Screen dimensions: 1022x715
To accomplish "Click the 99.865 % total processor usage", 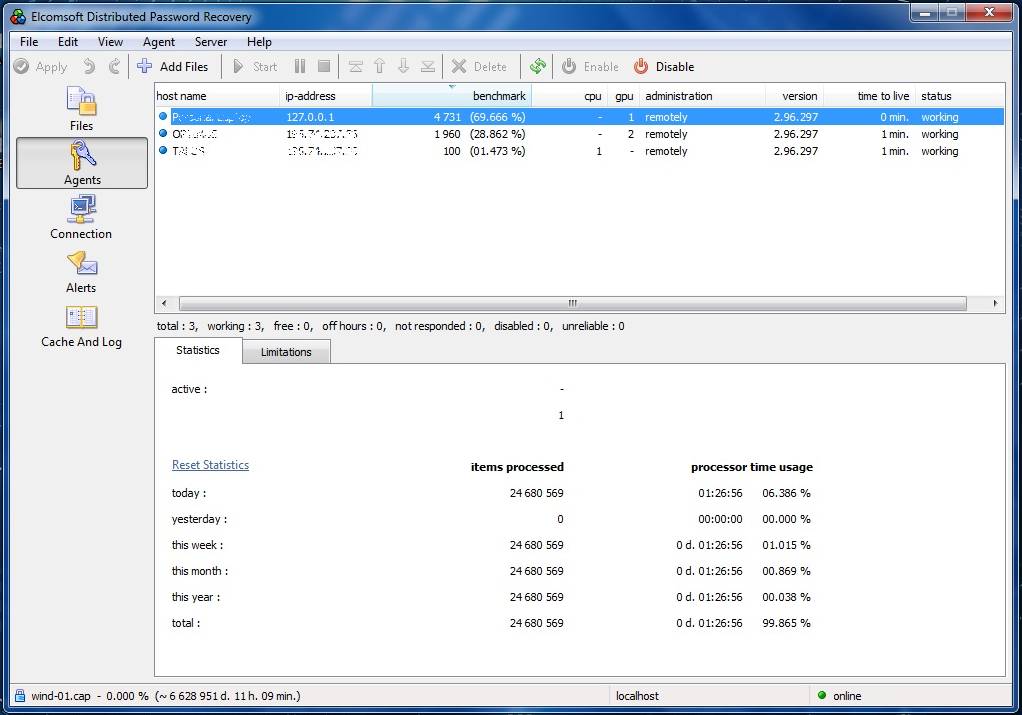I will (x=787, y=623).
